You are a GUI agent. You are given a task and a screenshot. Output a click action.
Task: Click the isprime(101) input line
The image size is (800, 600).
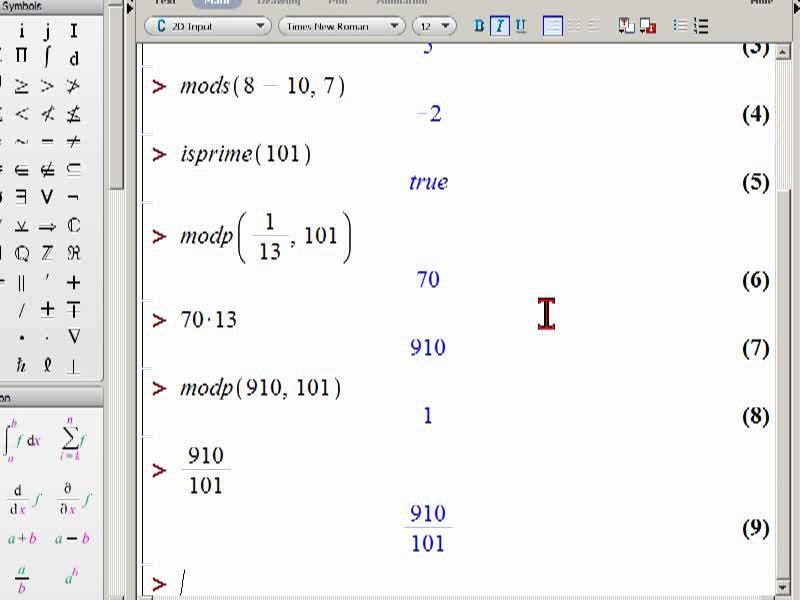[x=245, y=154]
